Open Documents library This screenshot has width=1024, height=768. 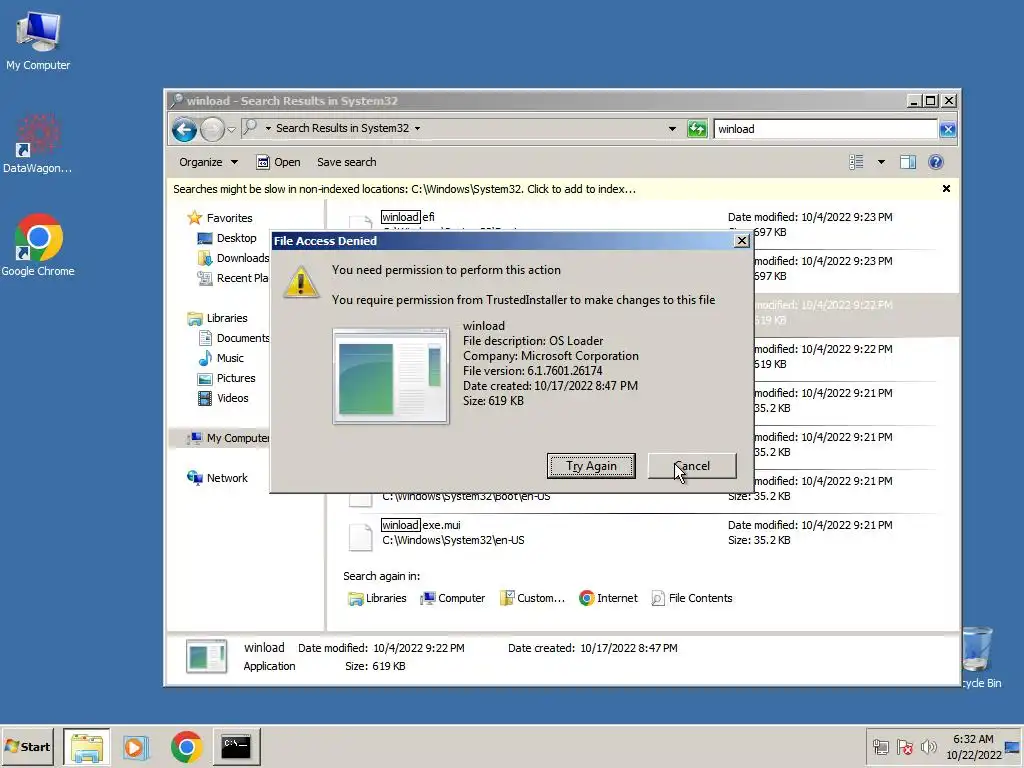pos(233,338)
